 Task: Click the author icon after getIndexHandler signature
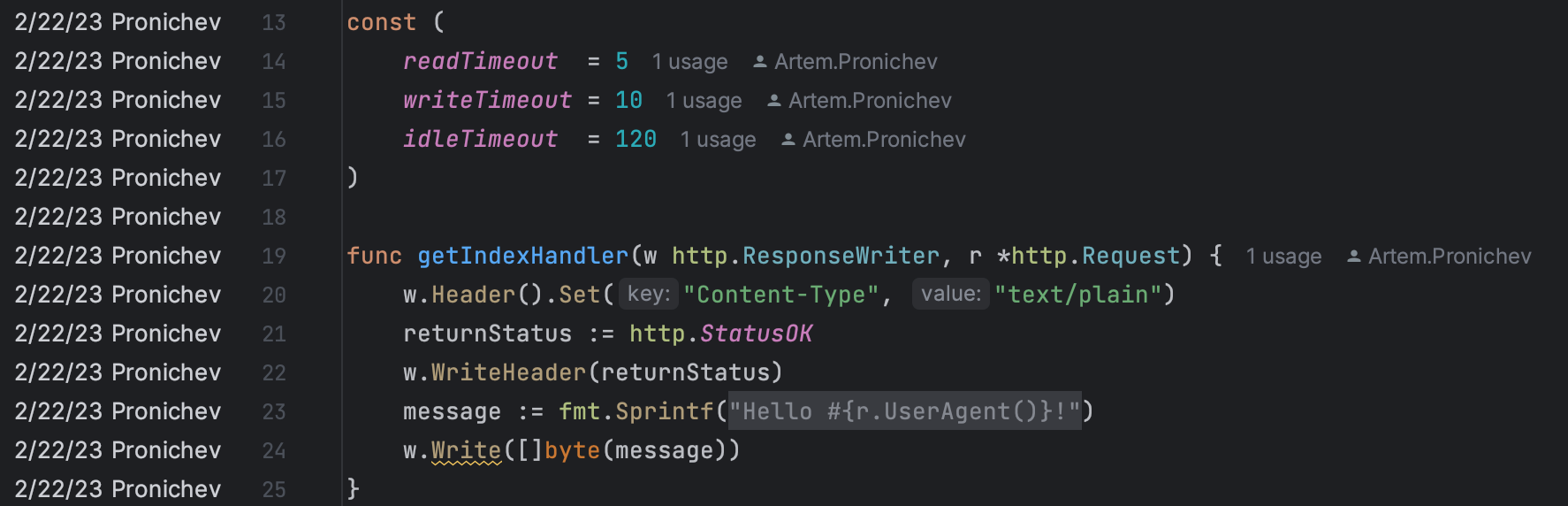click(1353, 257)
